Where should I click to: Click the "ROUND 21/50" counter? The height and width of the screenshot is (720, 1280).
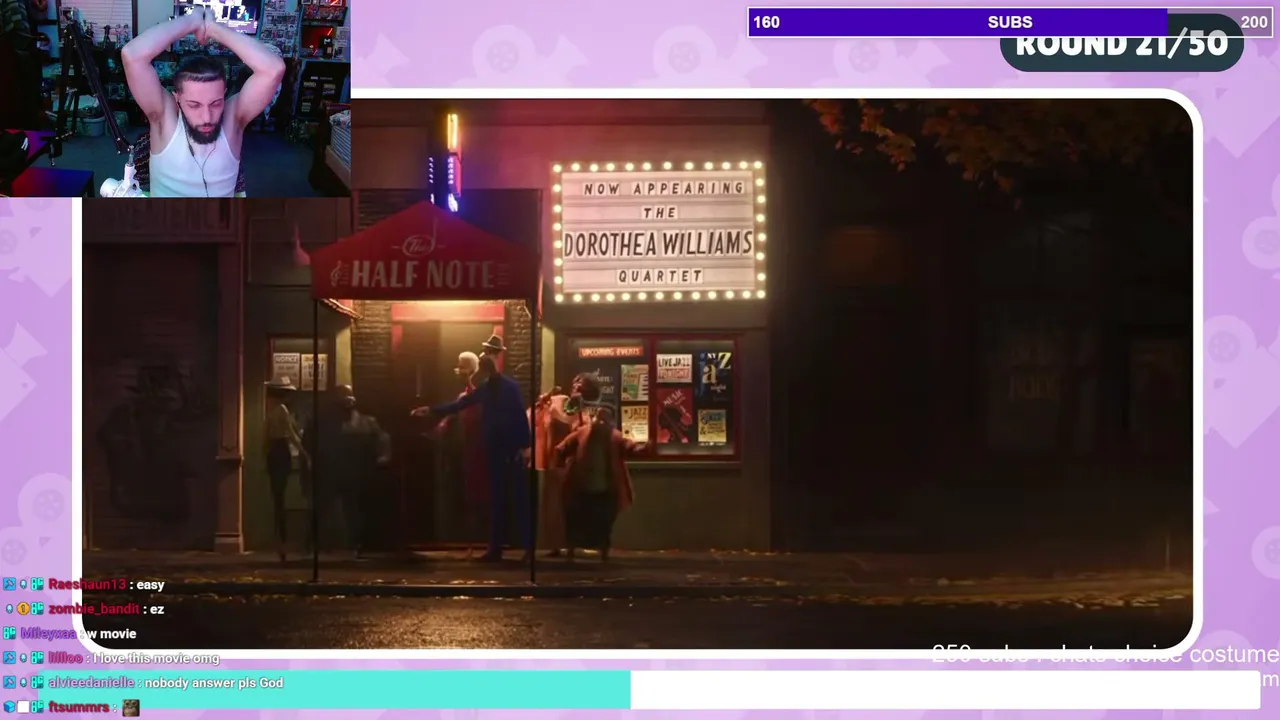pos(1121,46)
